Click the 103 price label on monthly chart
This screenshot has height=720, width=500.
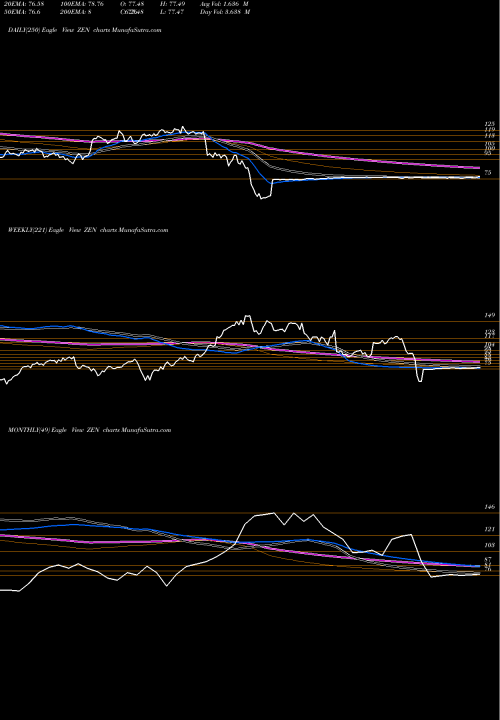click(489, 546)
